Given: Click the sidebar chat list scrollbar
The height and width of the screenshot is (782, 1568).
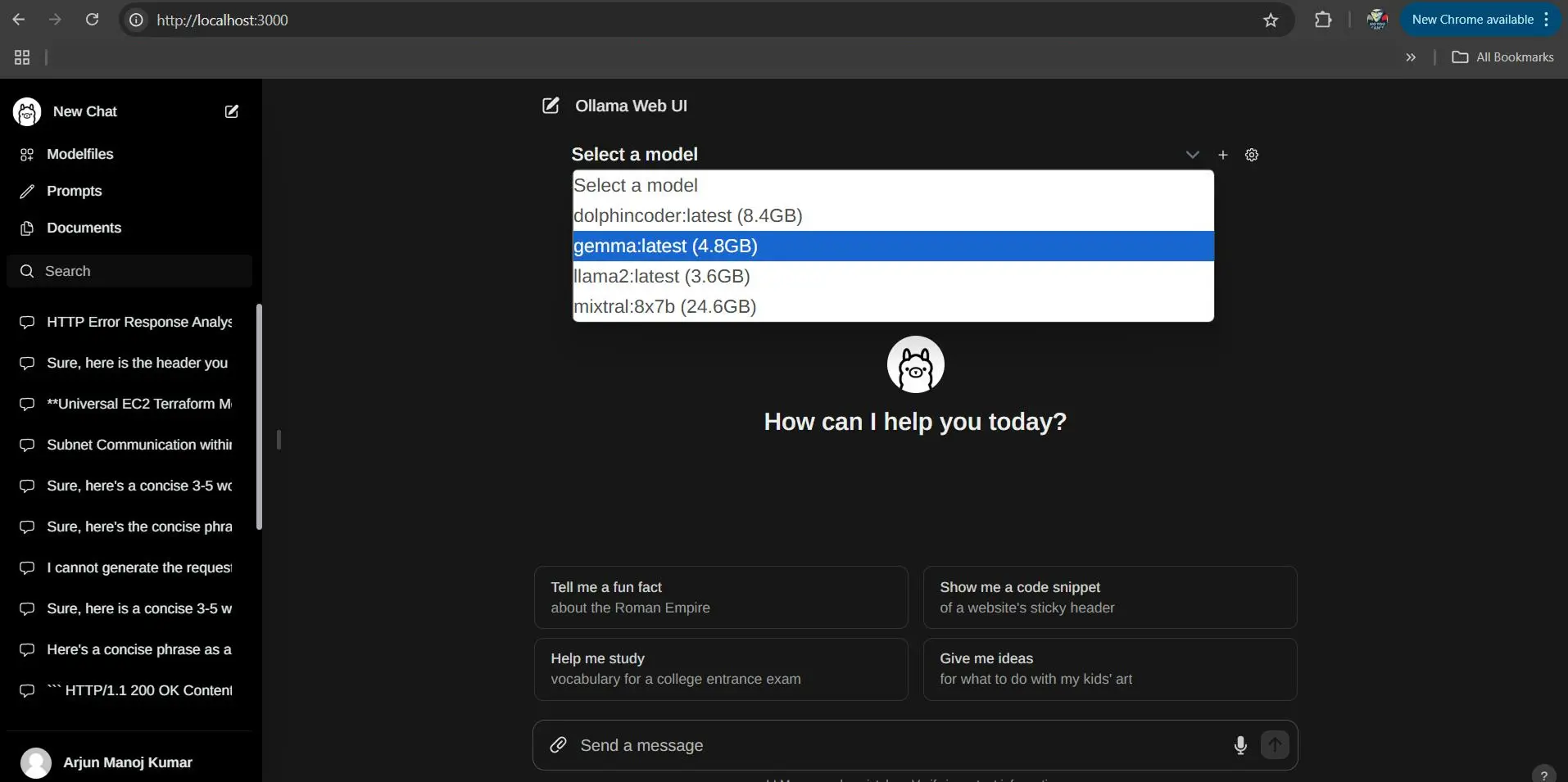Looking at the screenshot, I should point(259,417).
